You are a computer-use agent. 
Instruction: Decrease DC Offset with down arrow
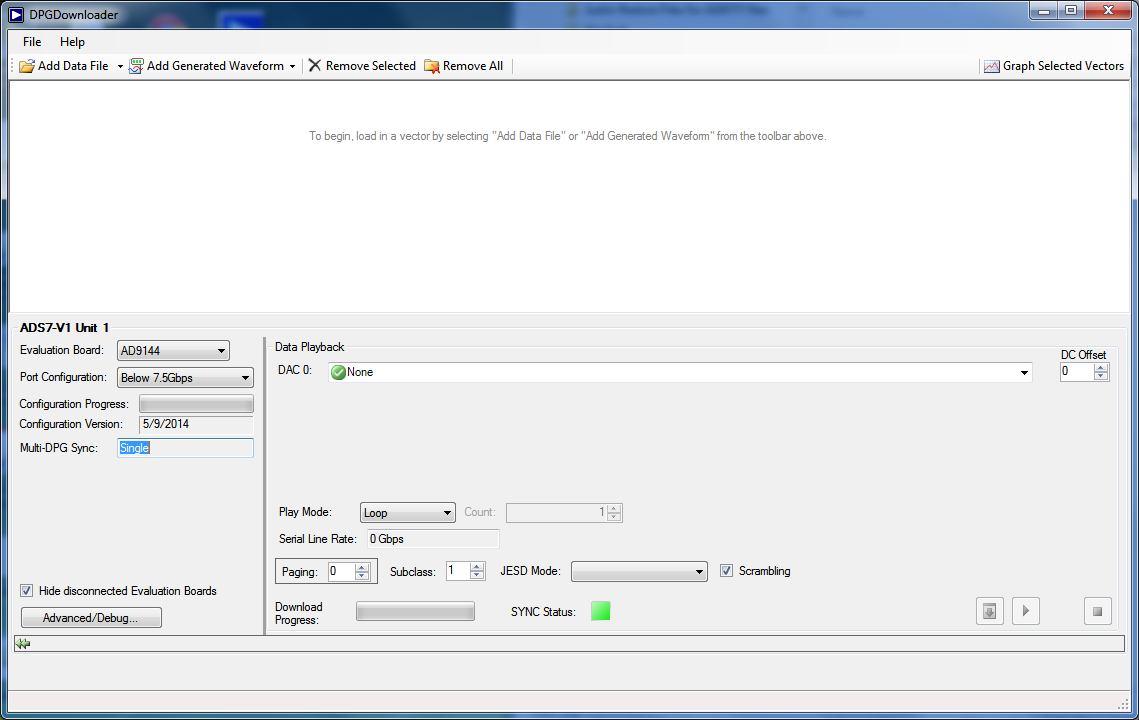point(1101,376)
